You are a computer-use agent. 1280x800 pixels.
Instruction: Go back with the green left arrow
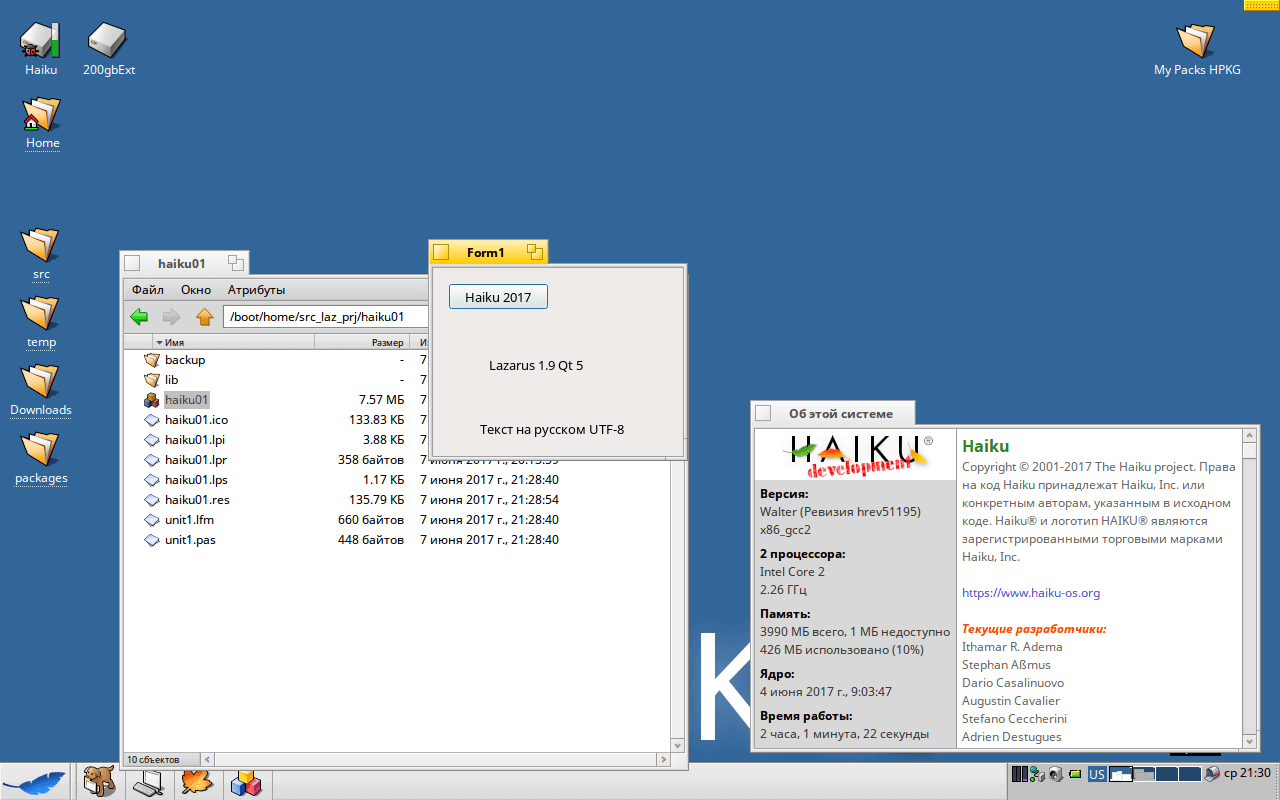click(x=139, y=317)
